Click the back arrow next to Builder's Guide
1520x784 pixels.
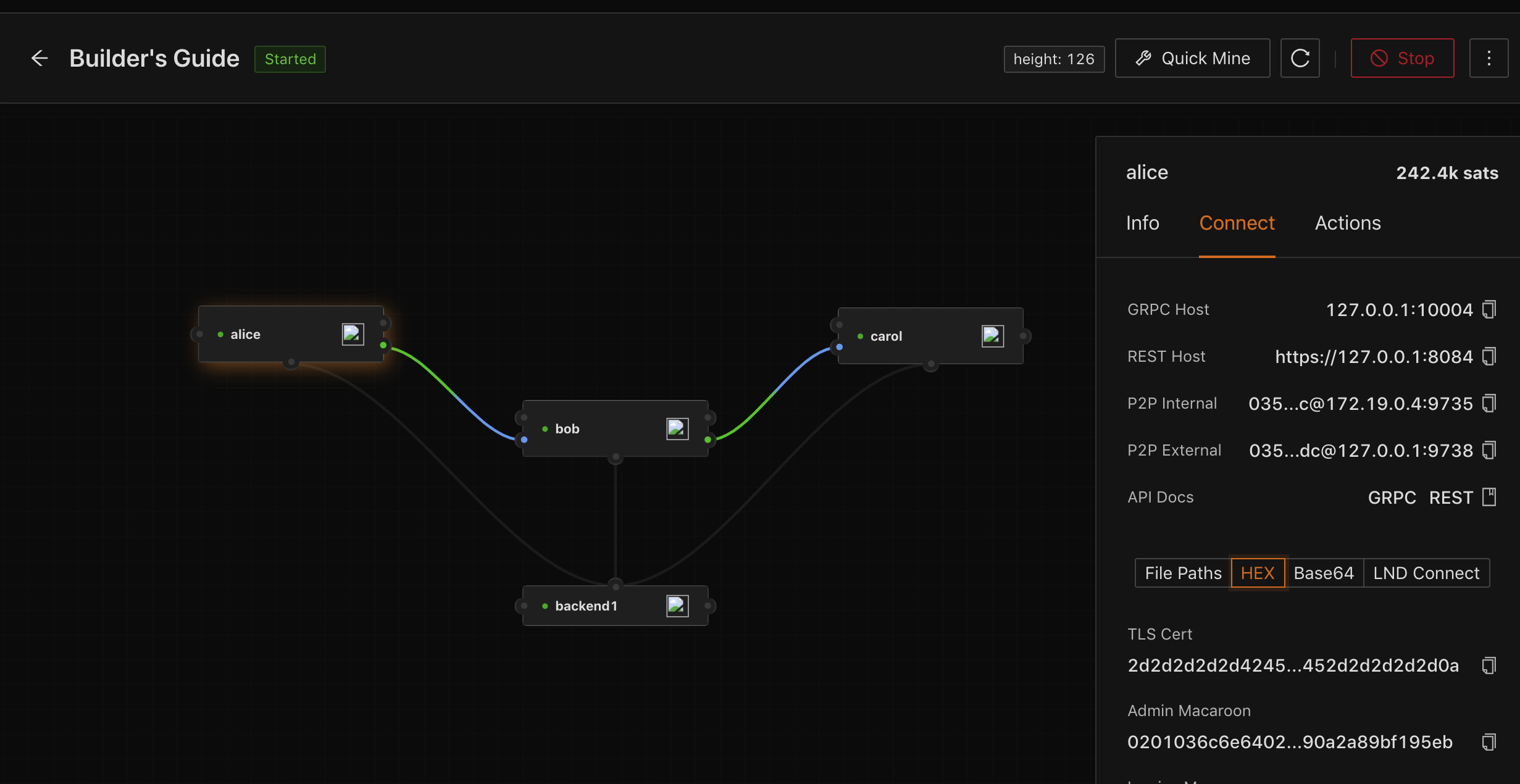[40, 58]
